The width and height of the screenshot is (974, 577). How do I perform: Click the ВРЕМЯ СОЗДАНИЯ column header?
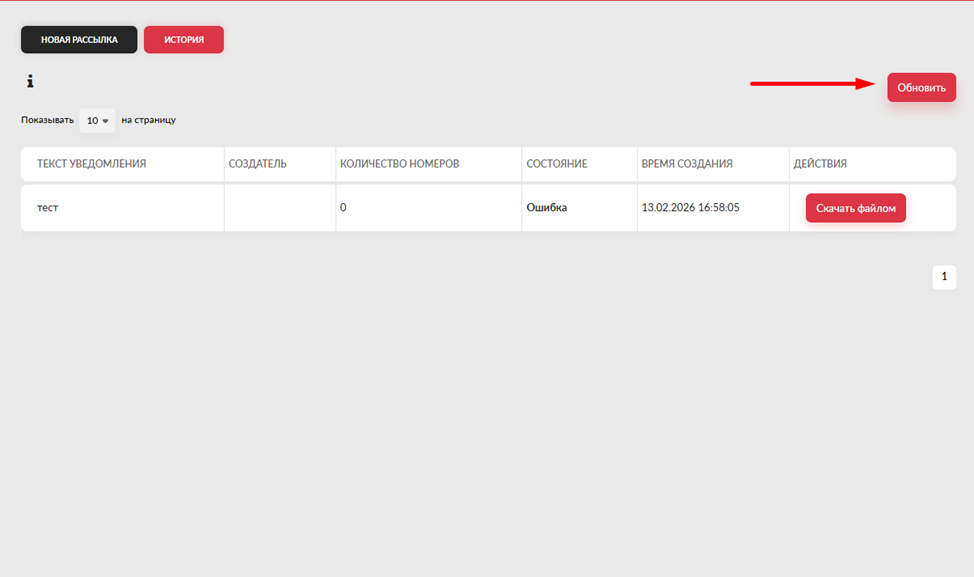pyautogui.click(x=687, y=164)
